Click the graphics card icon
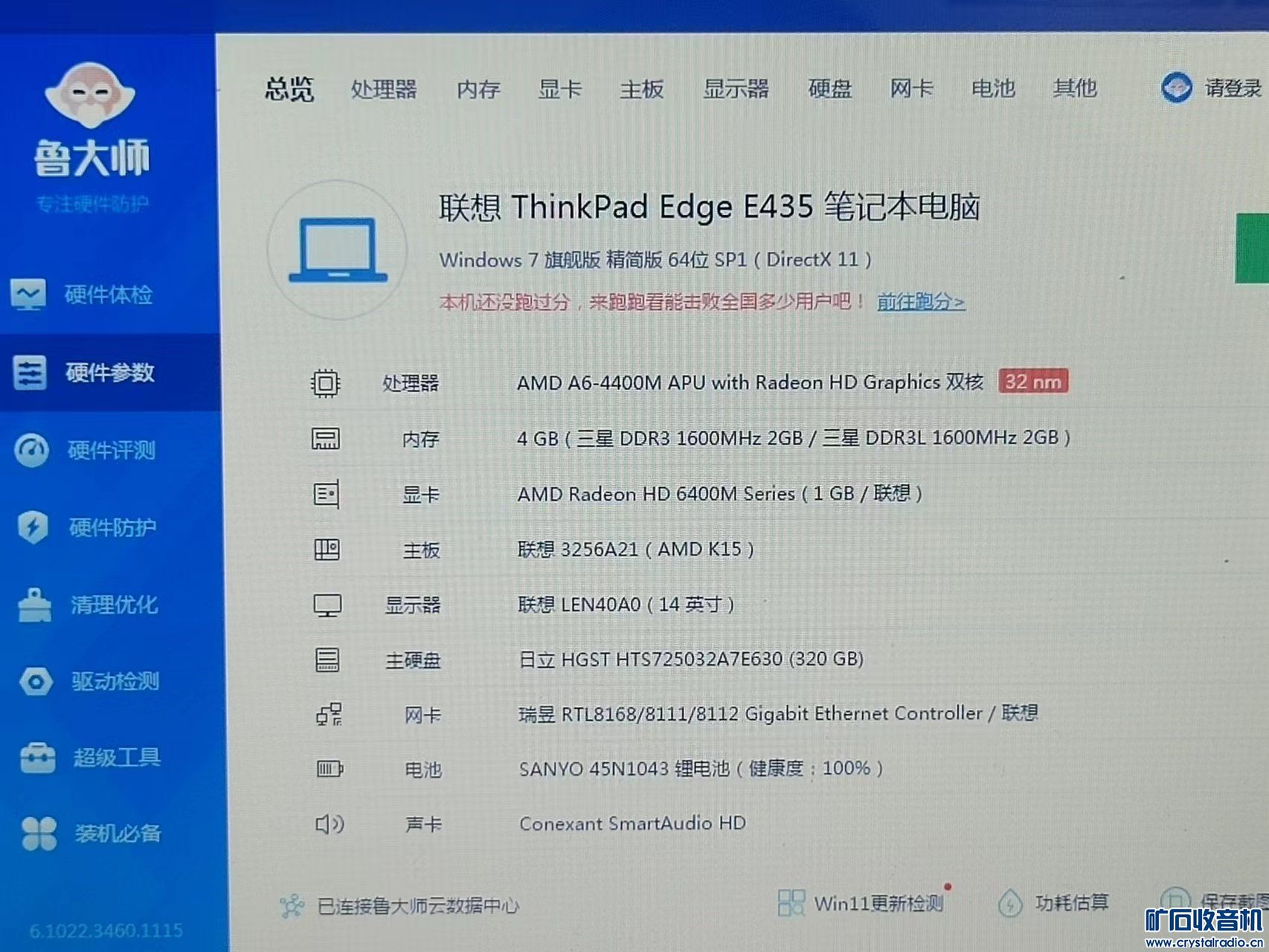 (326, 494)
